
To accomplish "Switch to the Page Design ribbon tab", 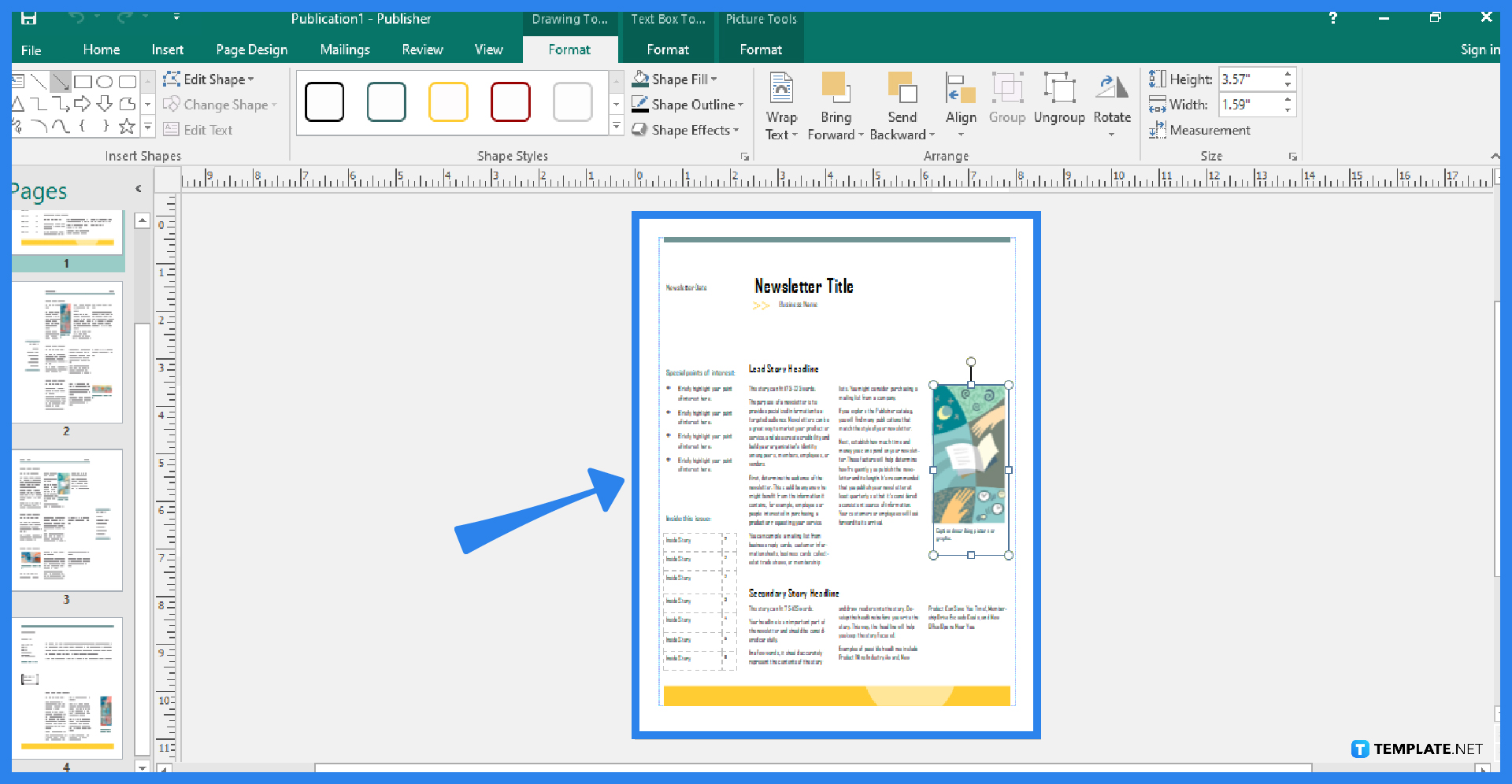I will tap(251, 50).
